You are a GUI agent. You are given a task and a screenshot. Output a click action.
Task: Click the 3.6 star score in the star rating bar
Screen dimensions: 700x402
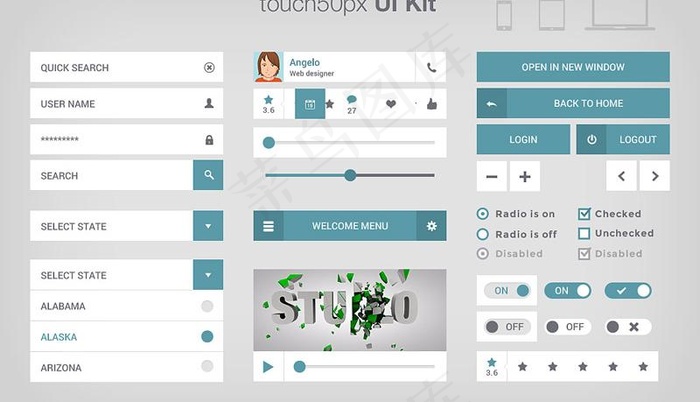[492, 367]
